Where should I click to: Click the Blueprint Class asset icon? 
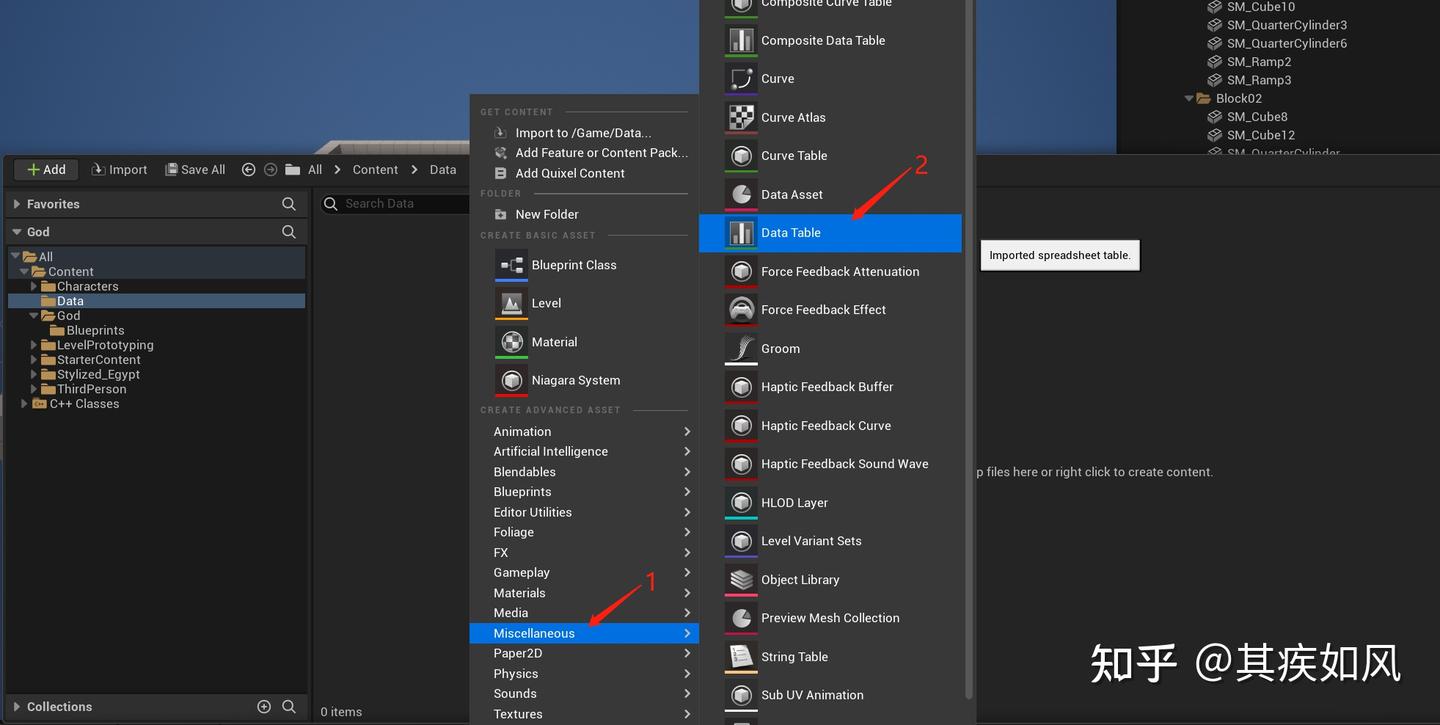click(511, 265)
